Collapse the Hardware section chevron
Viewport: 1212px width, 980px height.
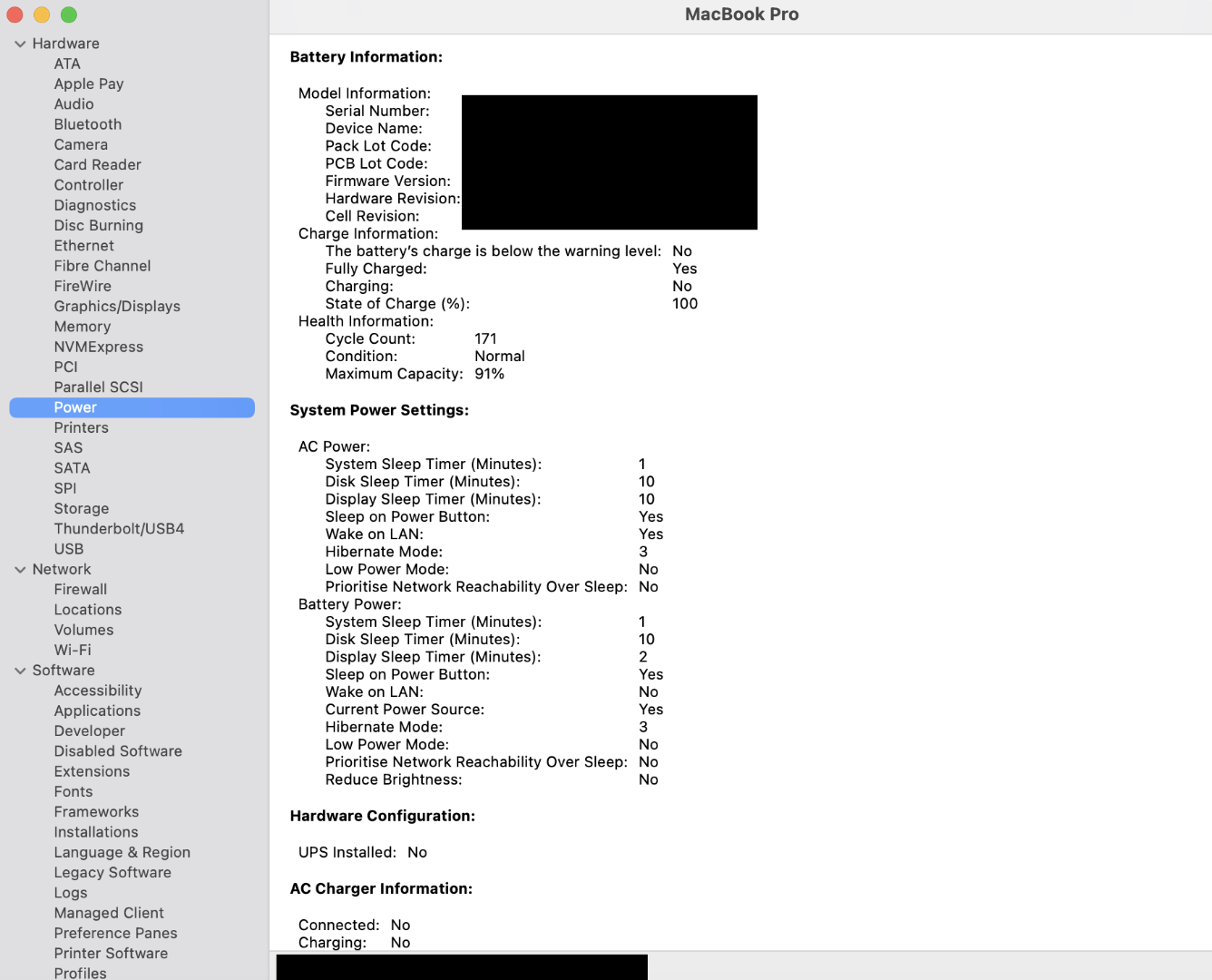pyautogui.click(x=20, y=44)
